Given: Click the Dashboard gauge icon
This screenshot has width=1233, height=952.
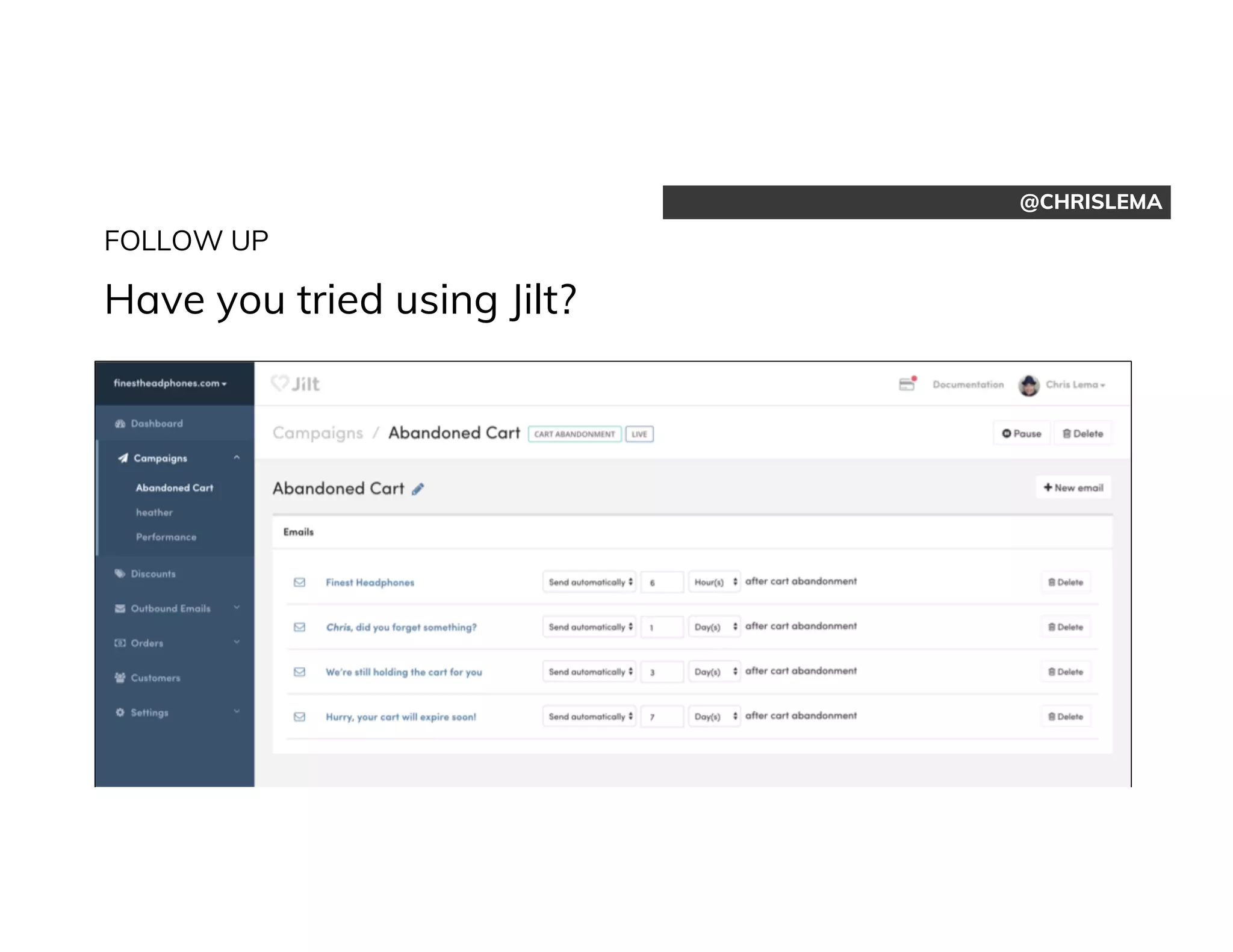Looking at the screenshot, I should pyautogui.click(x=120, y=424).
